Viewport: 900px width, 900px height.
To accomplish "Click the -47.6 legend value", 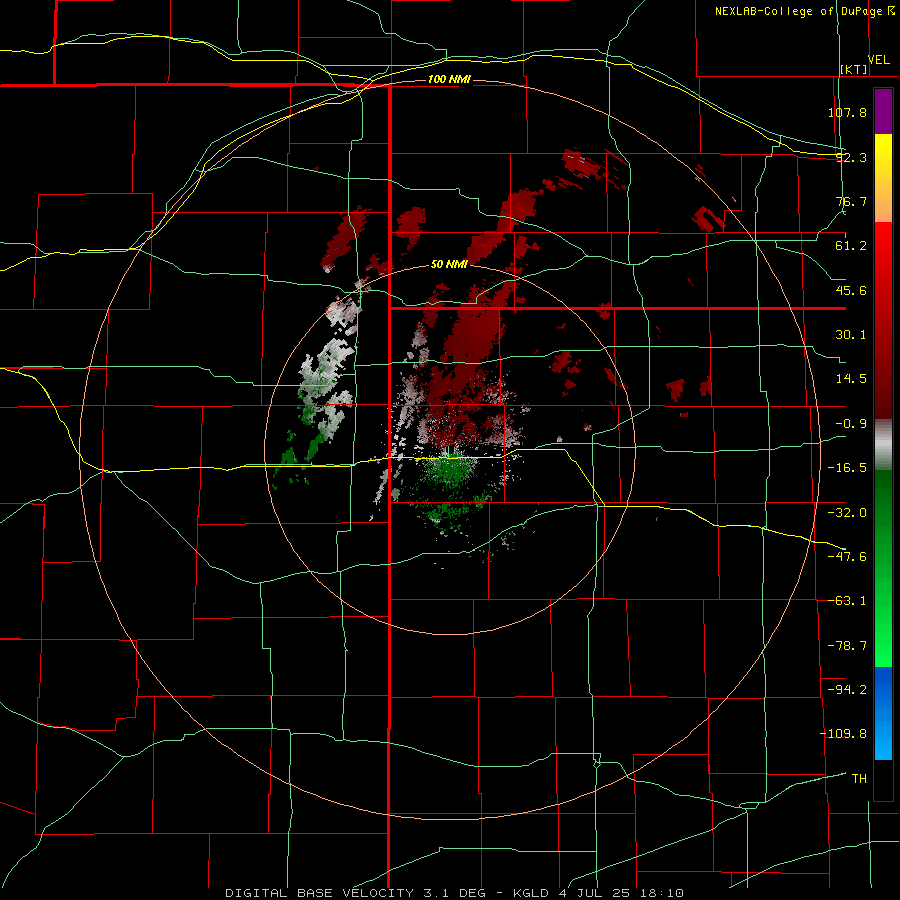I will coord(847,557).
